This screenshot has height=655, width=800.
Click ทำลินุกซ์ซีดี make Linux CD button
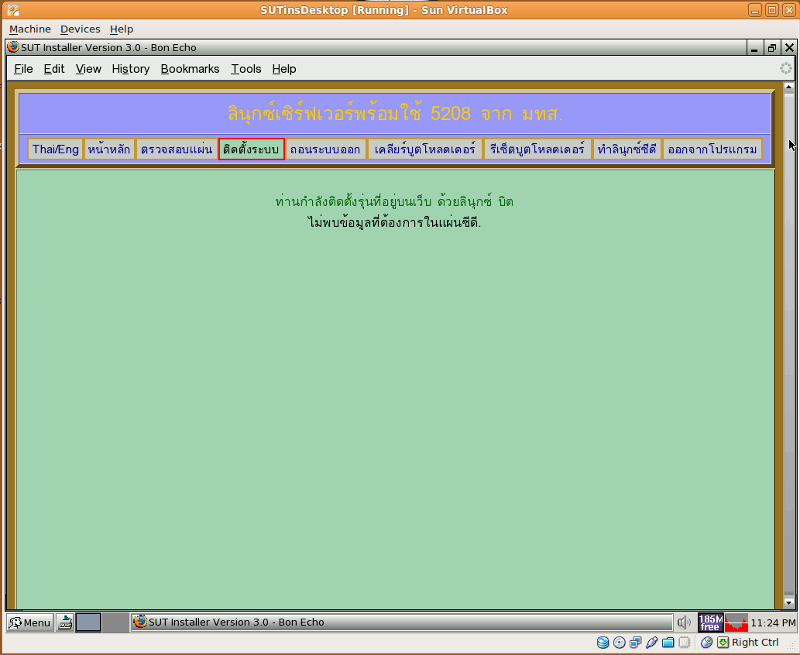click(x=627, y=149)
